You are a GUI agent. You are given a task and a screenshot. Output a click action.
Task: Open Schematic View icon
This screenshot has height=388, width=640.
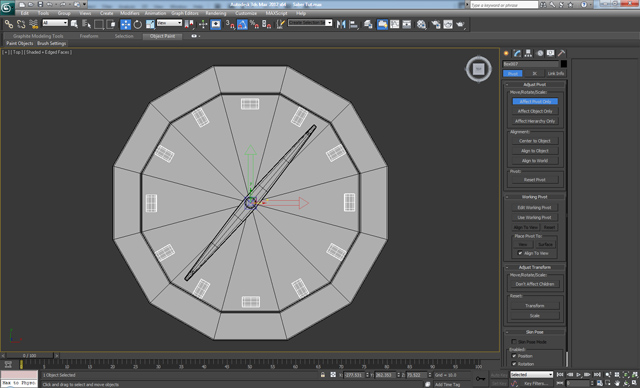click(x=407, y=24)
